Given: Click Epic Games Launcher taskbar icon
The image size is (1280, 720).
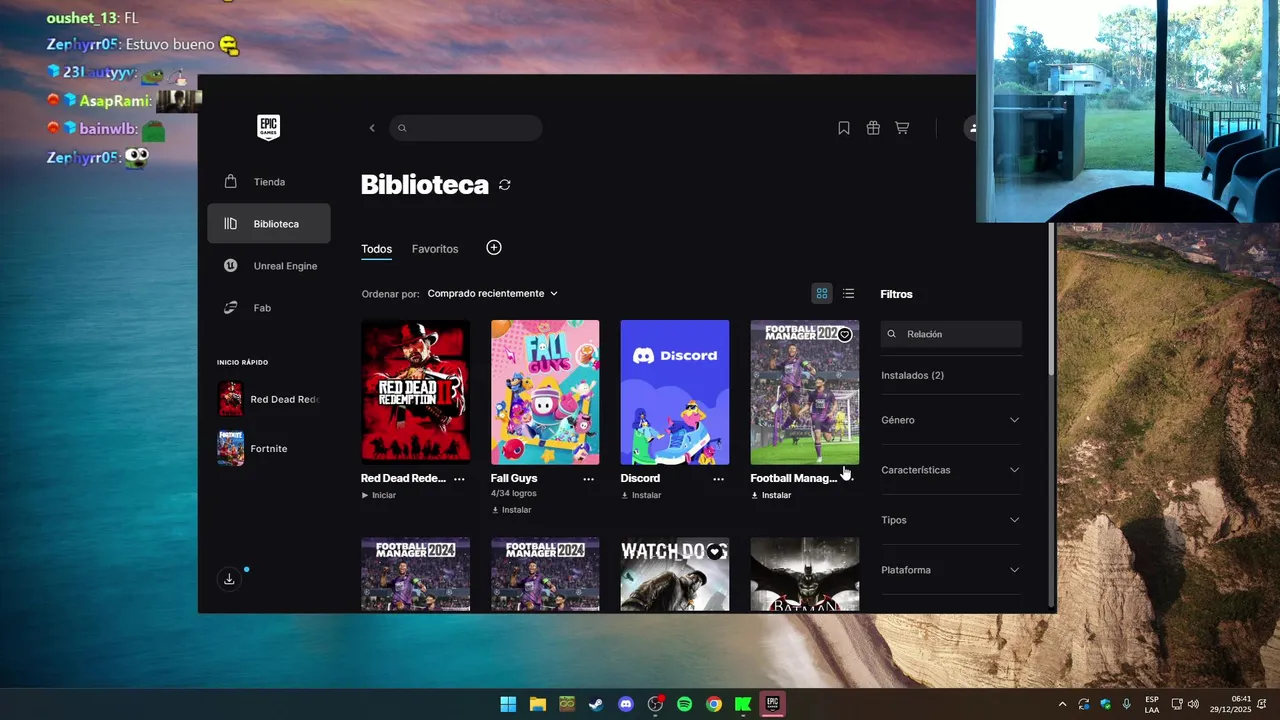Looking at the screenshot, I should tap(772, 704).
